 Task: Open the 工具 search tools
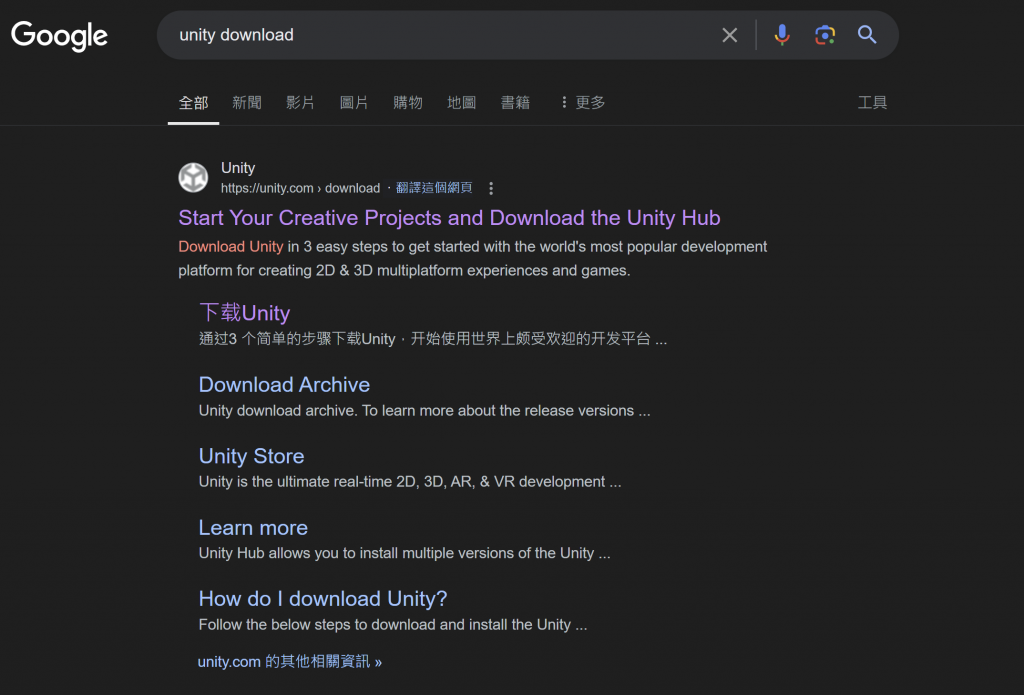(872, 103)
